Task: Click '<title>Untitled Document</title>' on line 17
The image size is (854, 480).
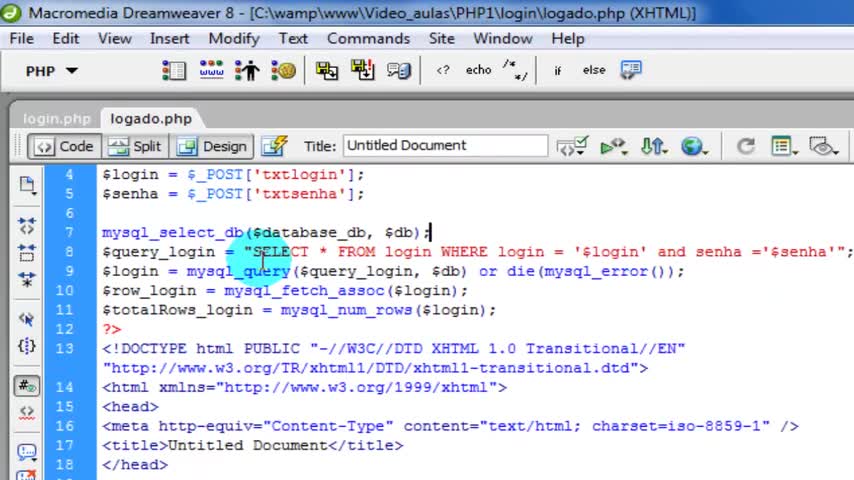Action: 253,446
